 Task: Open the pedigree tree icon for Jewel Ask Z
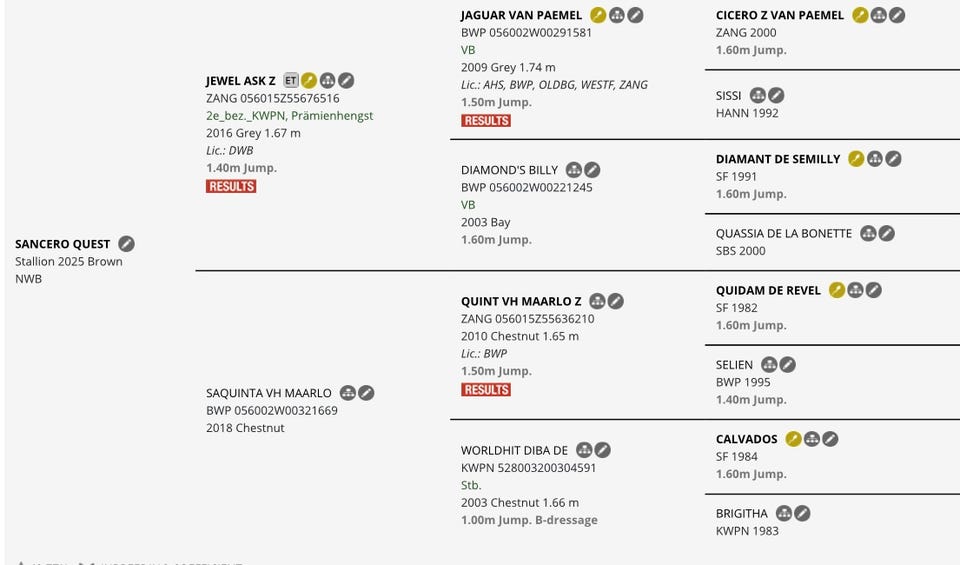coord(327,81)
